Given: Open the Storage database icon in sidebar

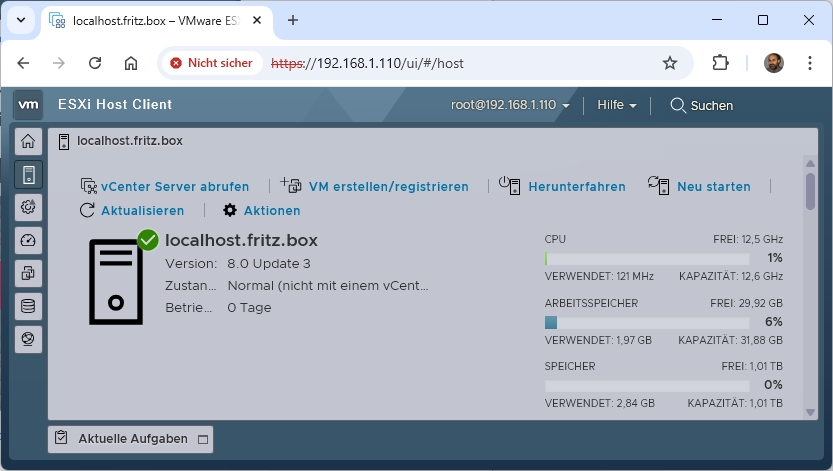Looking at the screenshot, I should point(28,306).
